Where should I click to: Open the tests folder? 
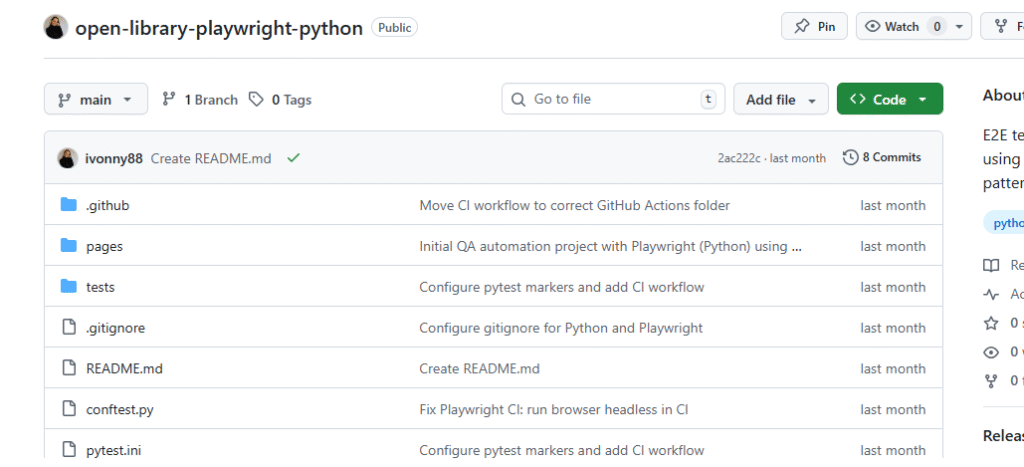click(101, 287)
